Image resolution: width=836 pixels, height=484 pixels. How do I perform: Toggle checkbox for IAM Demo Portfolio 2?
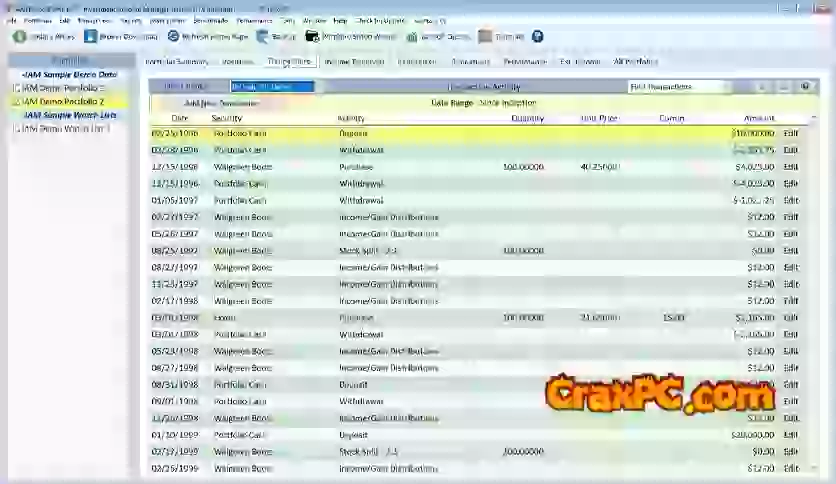(x=17, y=101)
